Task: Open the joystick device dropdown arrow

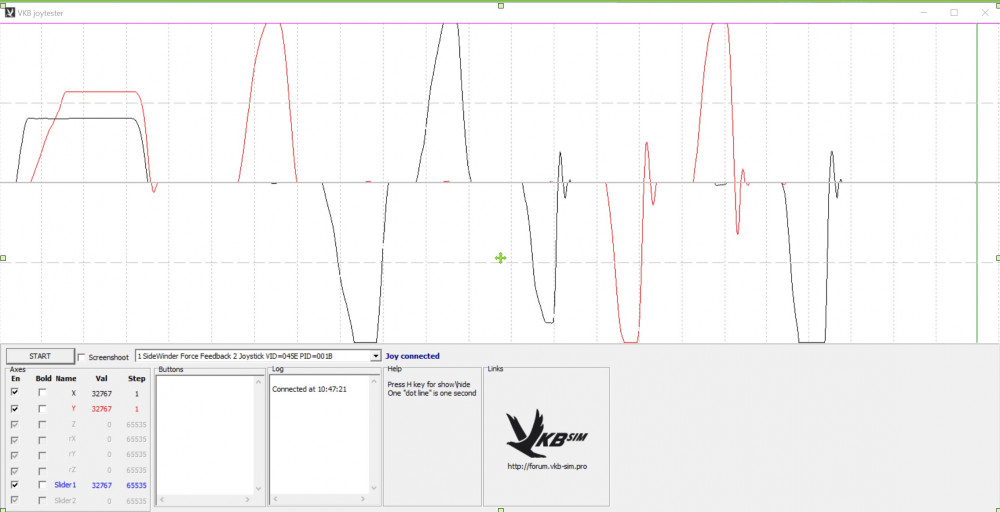Action: click(x=376, y=356)
